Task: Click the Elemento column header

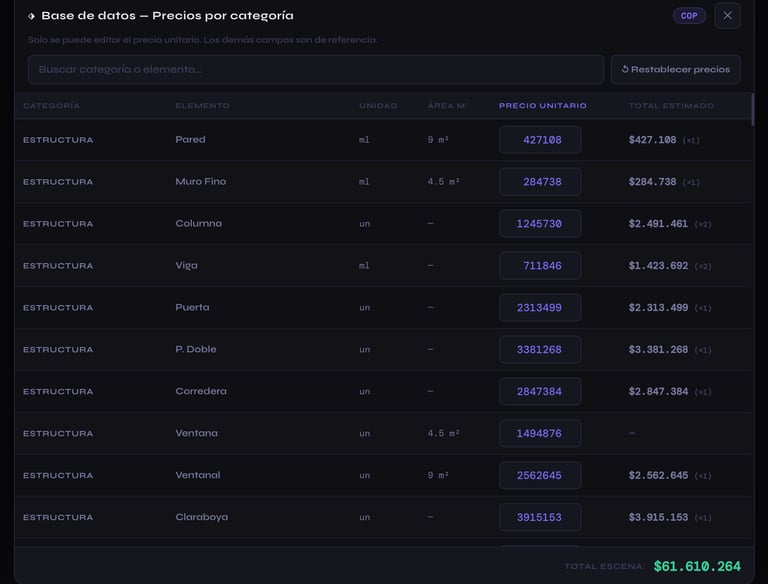Action: pyautogui.click(x=202, y=106)
